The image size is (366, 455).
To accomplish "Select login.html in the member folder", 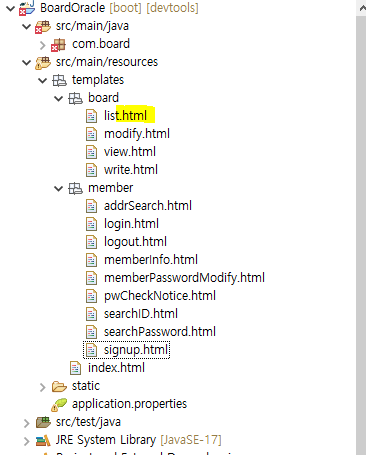I will point(131,224).
